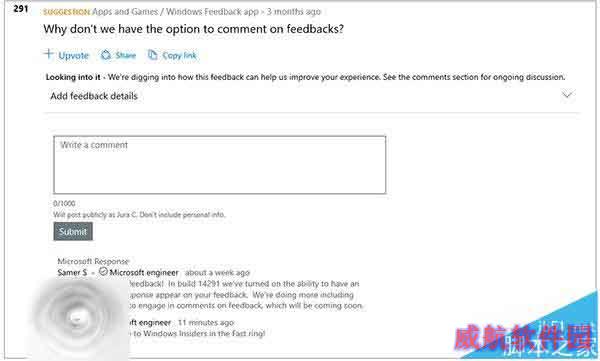Click the Looking into it status text

coord(73,77)
